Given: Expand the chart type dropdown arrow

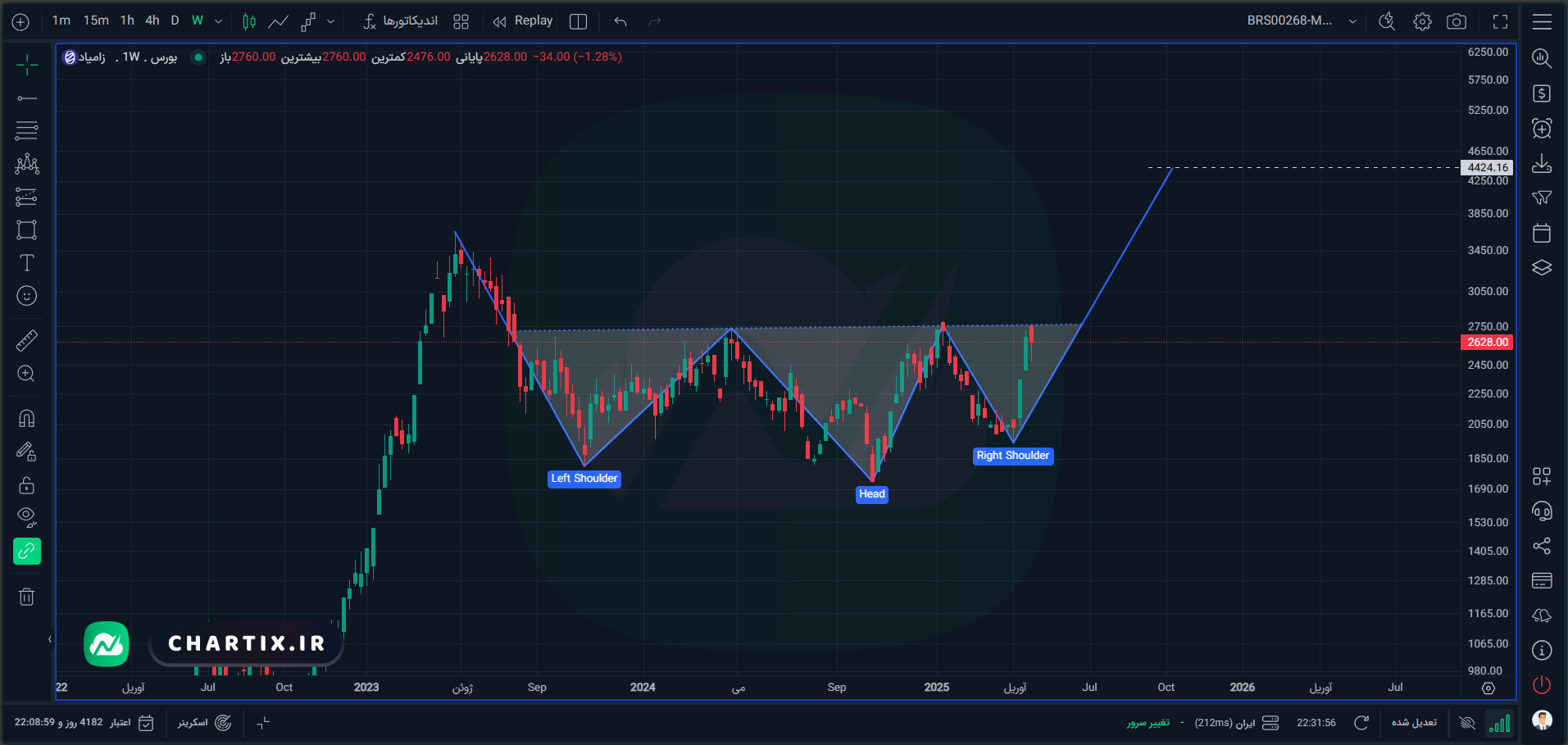Looking at the screenshot, I should [330, 21].
